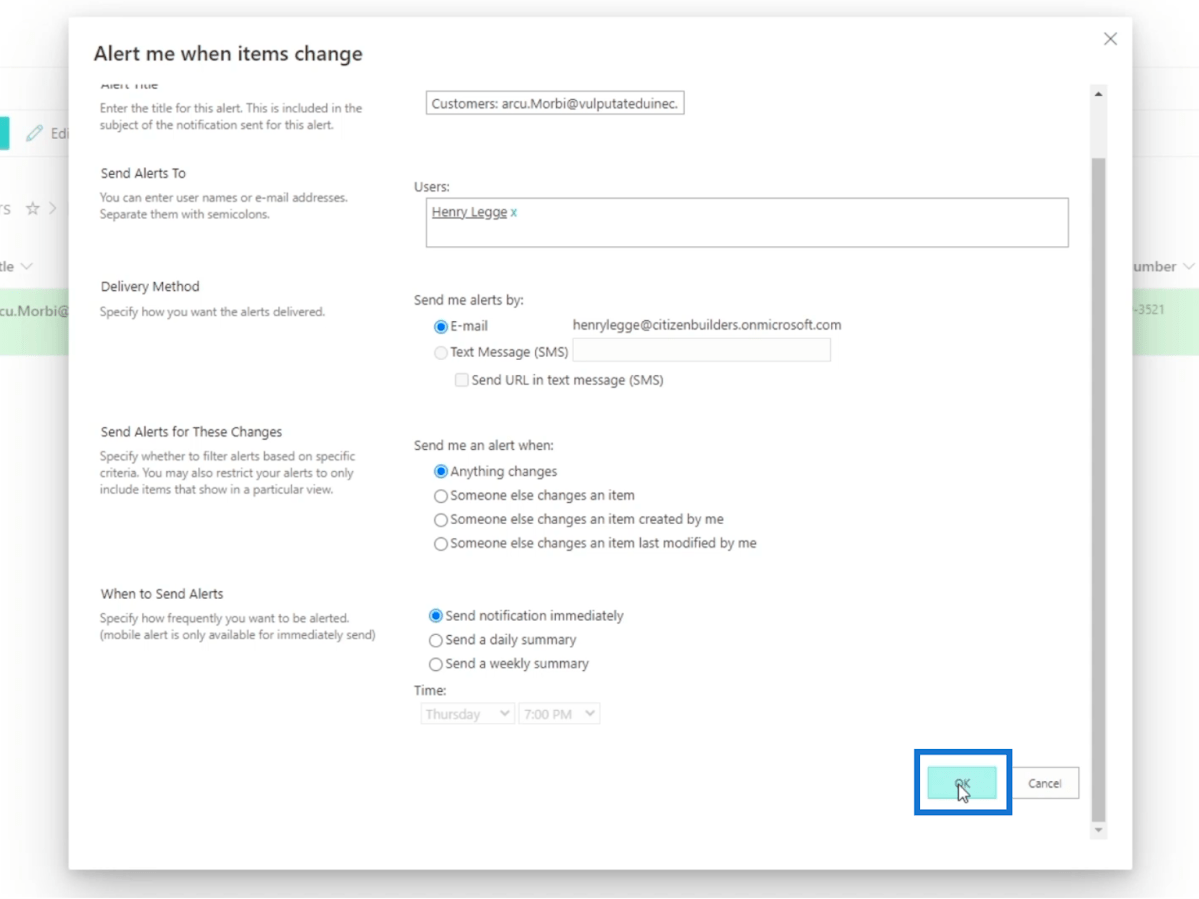This screenshot has width=1199, height=899.
Task: Click the OK button
Action: (962, 783)
